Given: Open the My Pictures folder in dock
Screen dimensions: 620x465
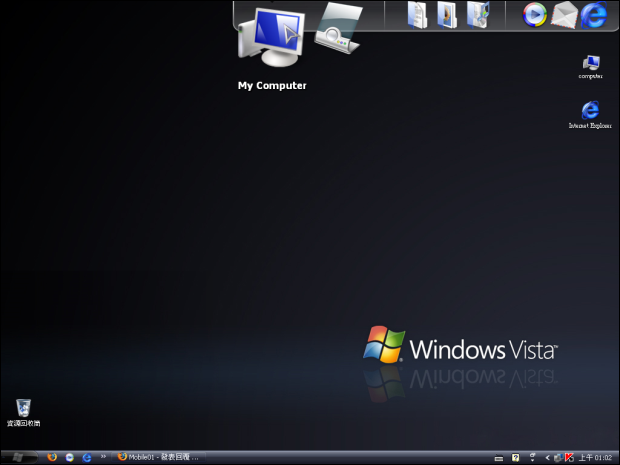Looking at the screenshot, I should click(x=447, y=15).
